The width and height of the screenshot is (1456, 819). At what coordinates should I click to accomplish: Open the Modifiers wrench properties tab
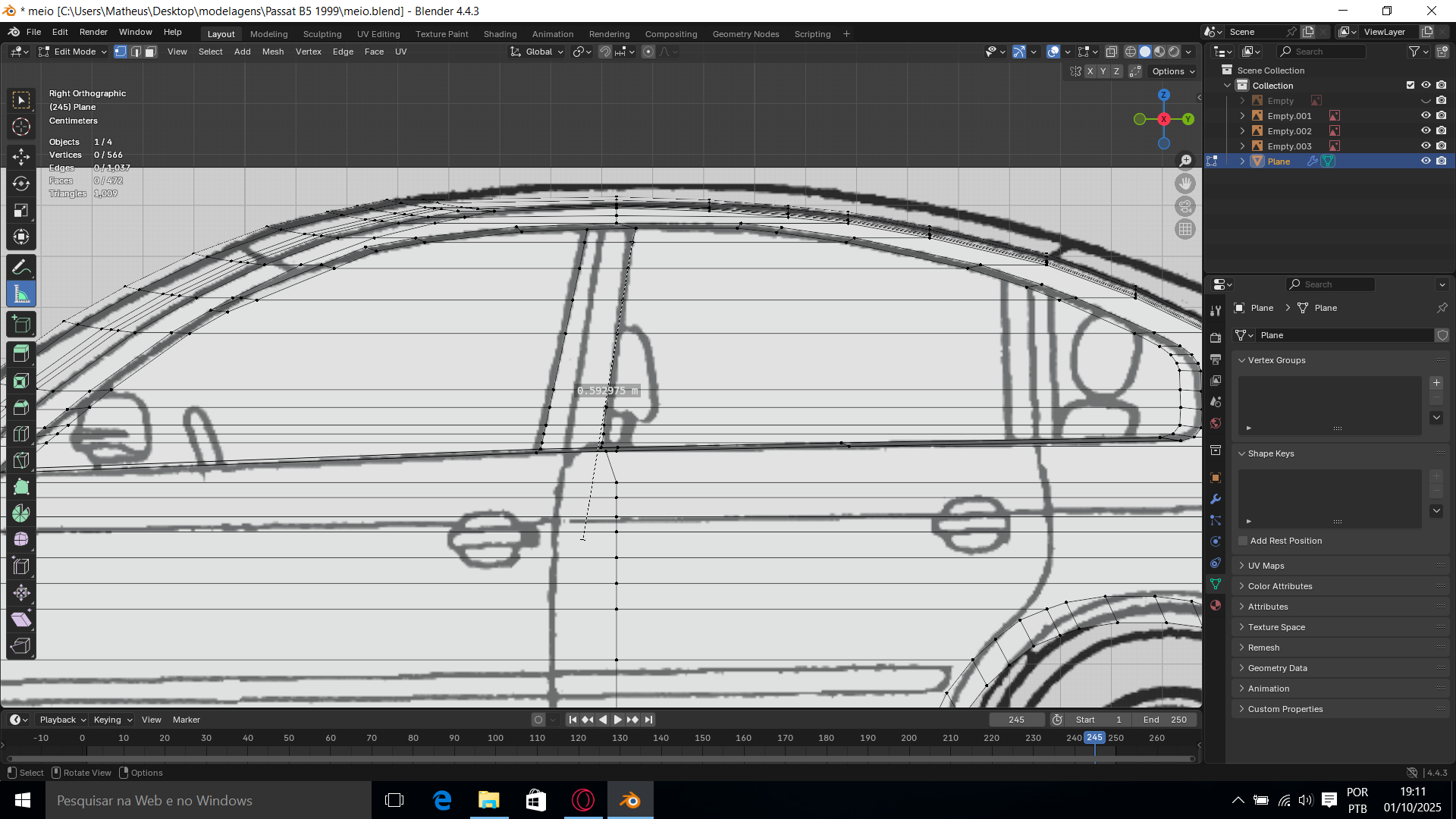point(1216,499)
